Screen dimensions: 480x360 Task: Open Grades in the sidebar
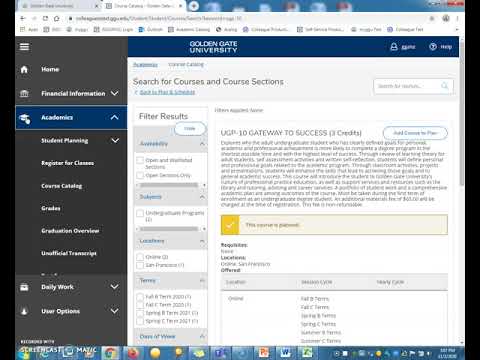pyautogui.click(x=51, y=208)
